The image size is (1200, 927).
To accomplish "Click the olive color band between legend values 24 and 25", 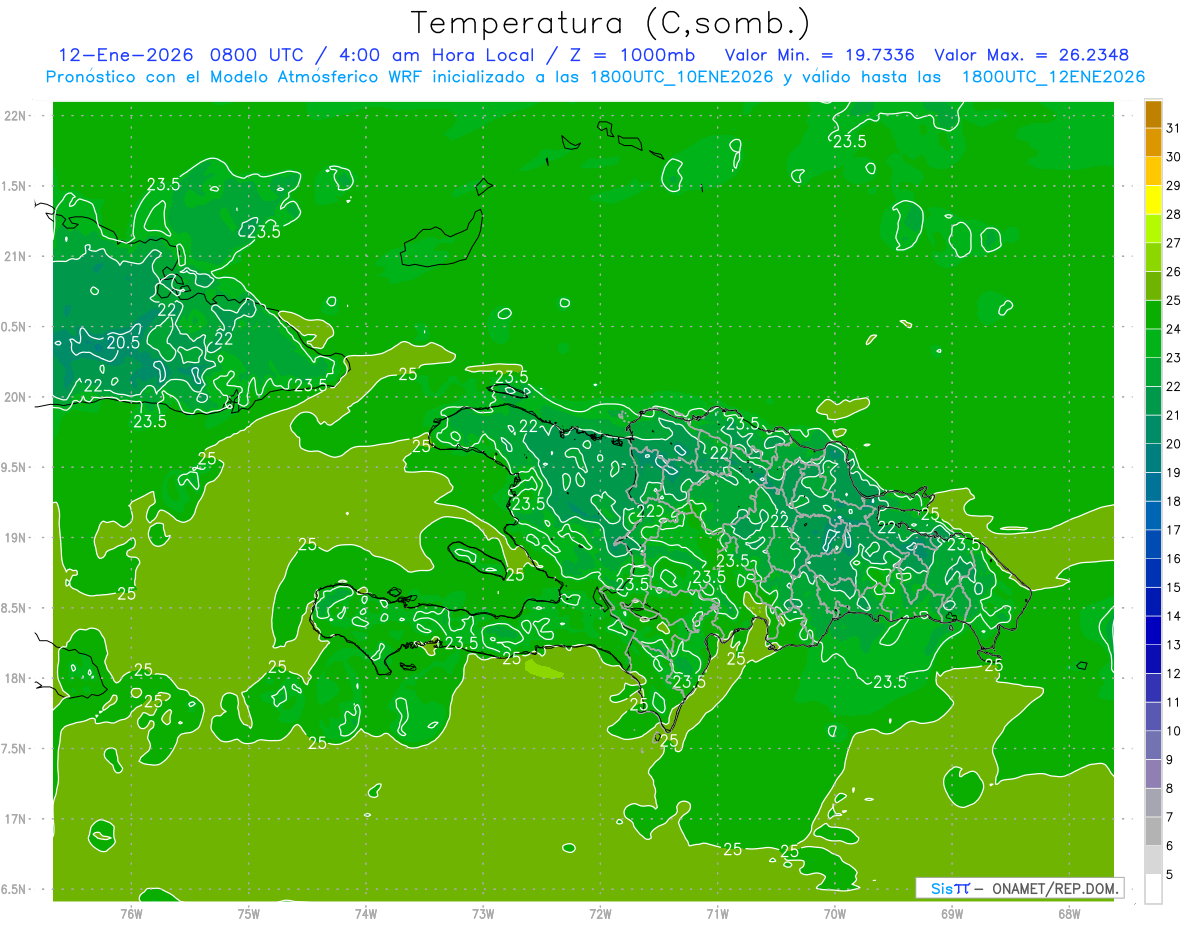I will coord(1153,315).
